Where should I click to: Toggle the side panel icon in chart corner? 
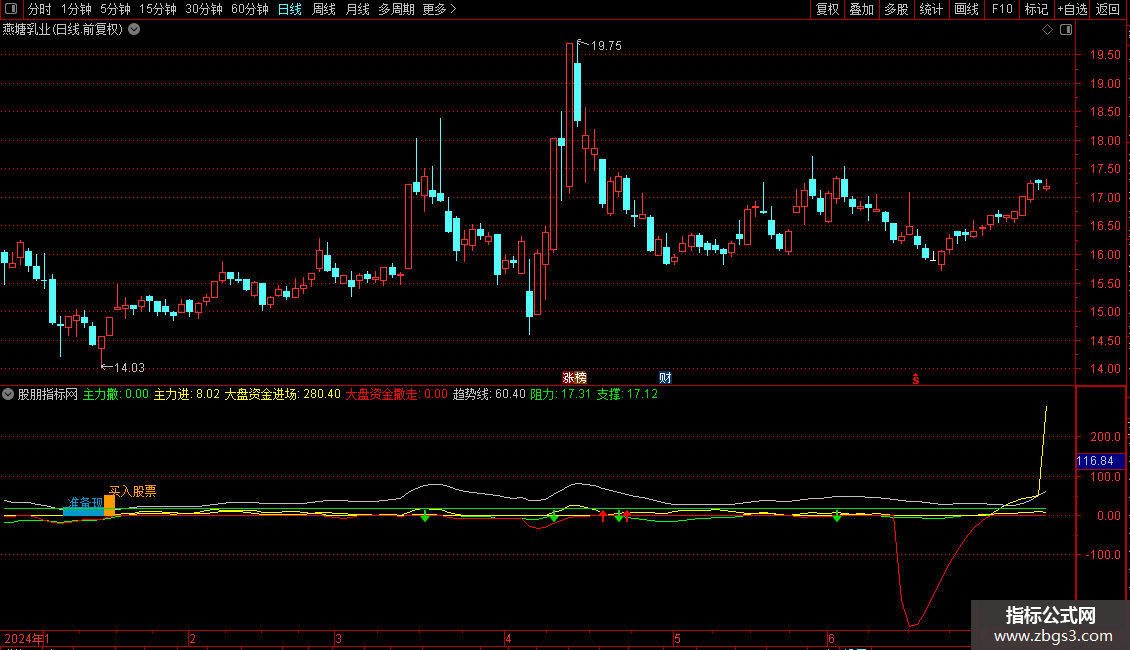pyautogui.click(x=1066, y=30)
